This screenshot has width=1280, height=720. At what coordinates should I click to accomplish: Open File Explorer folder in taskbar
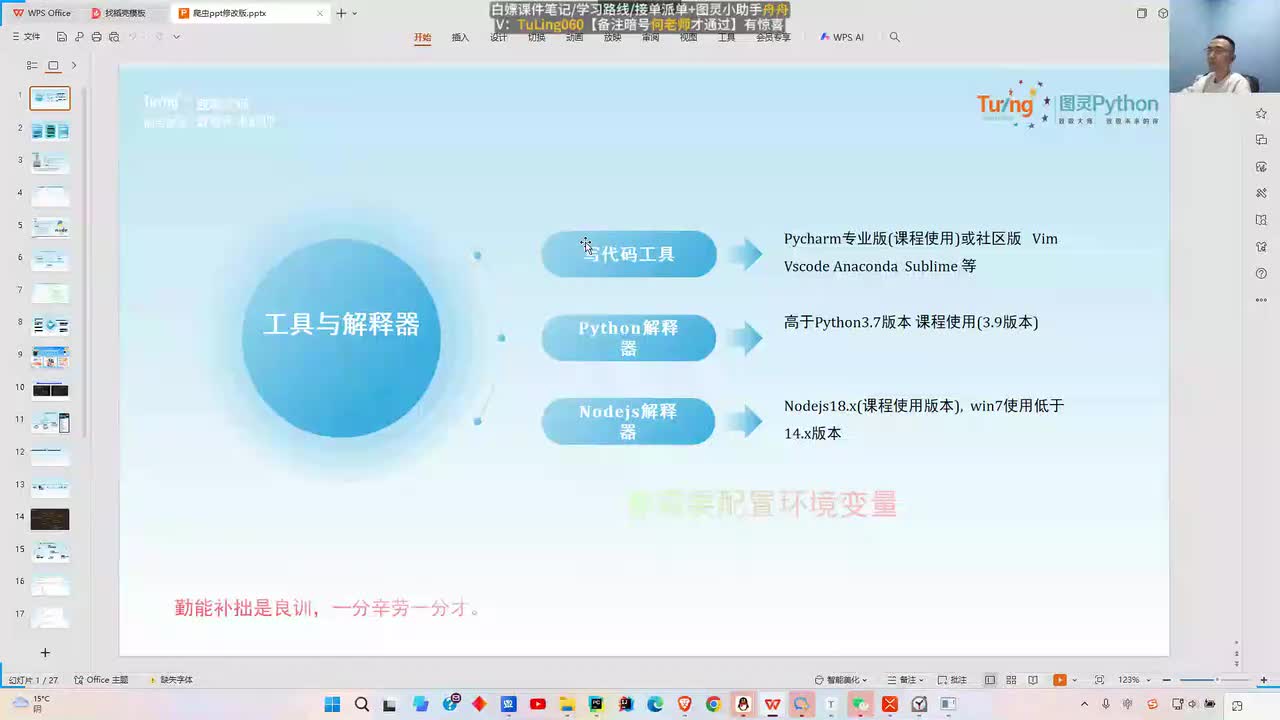coord(567,704)
